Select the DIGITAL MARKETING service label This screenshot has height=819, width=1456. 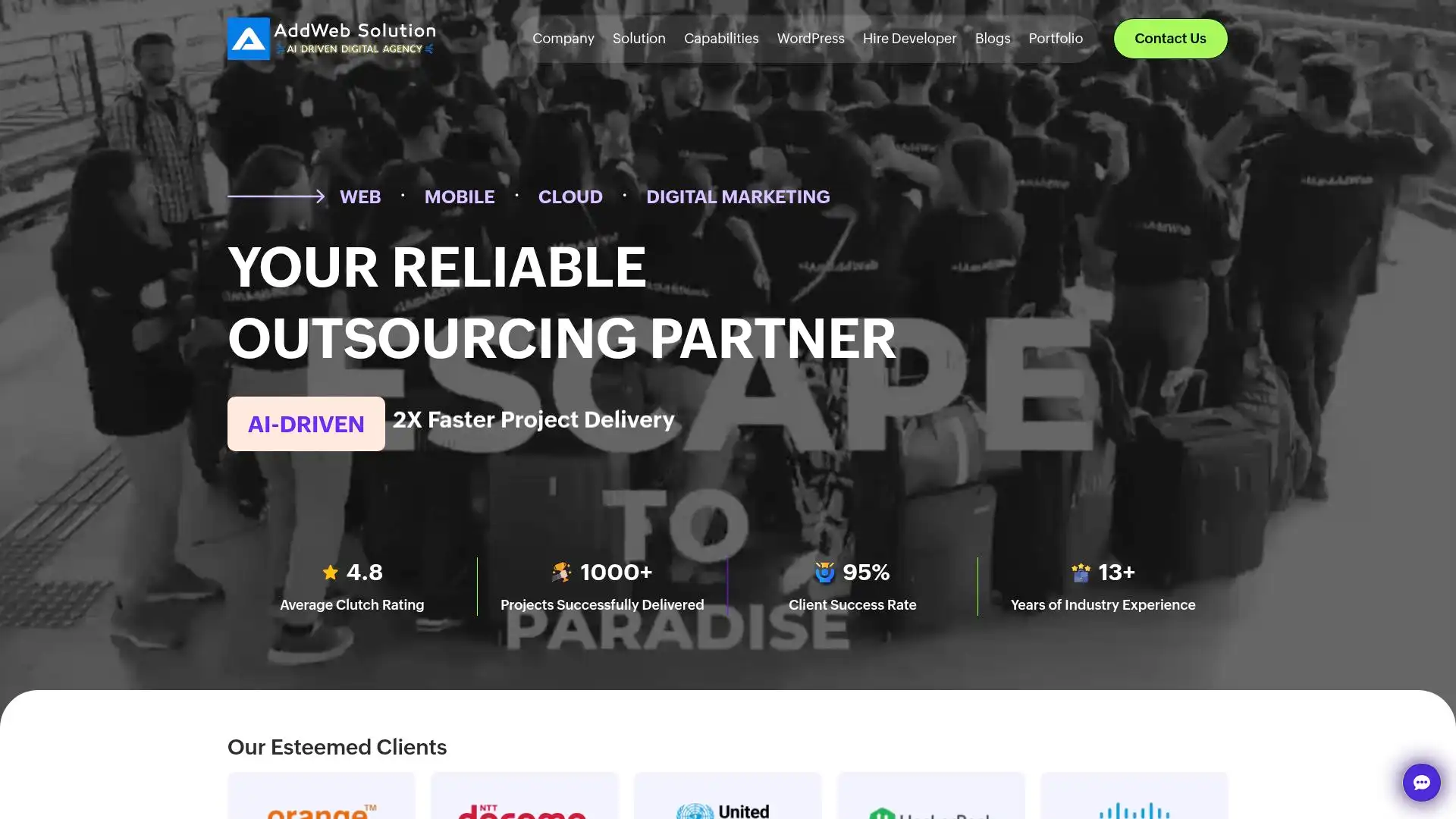(738, 197)
